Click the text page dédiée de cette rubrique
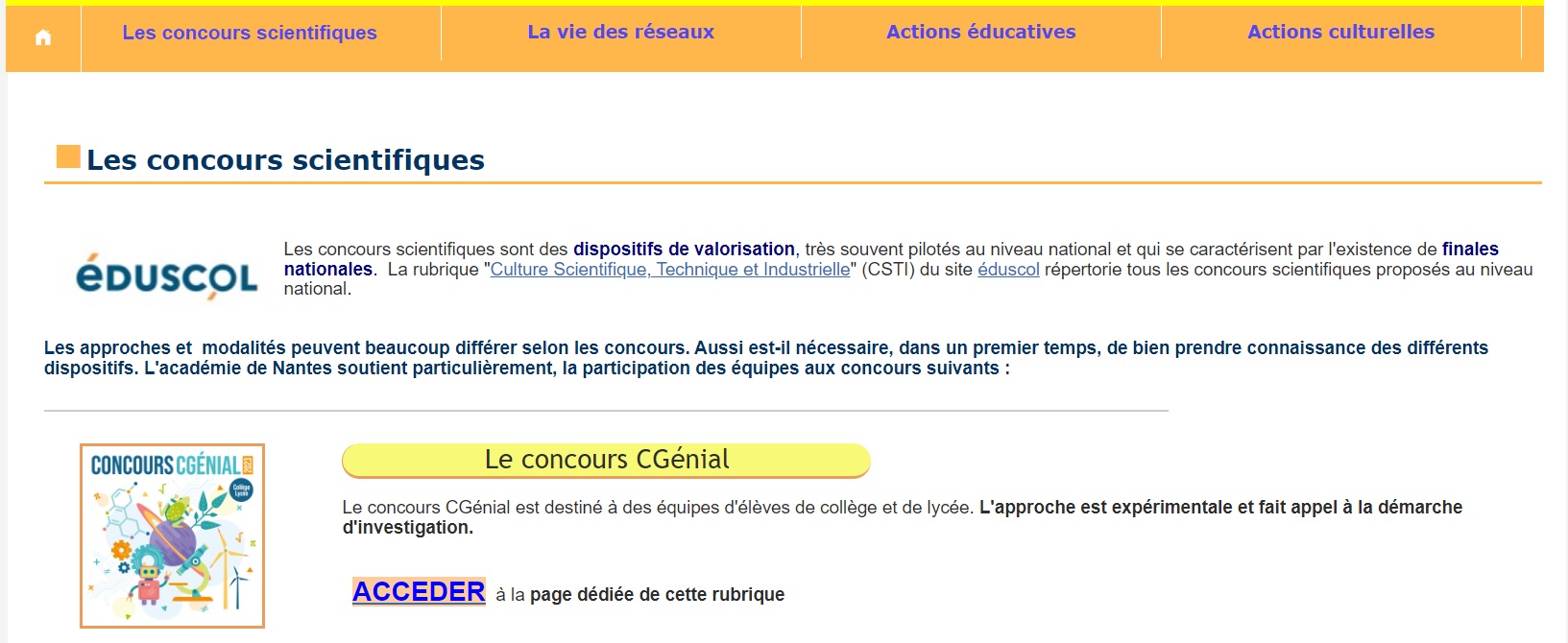 [x=657, y=595]
